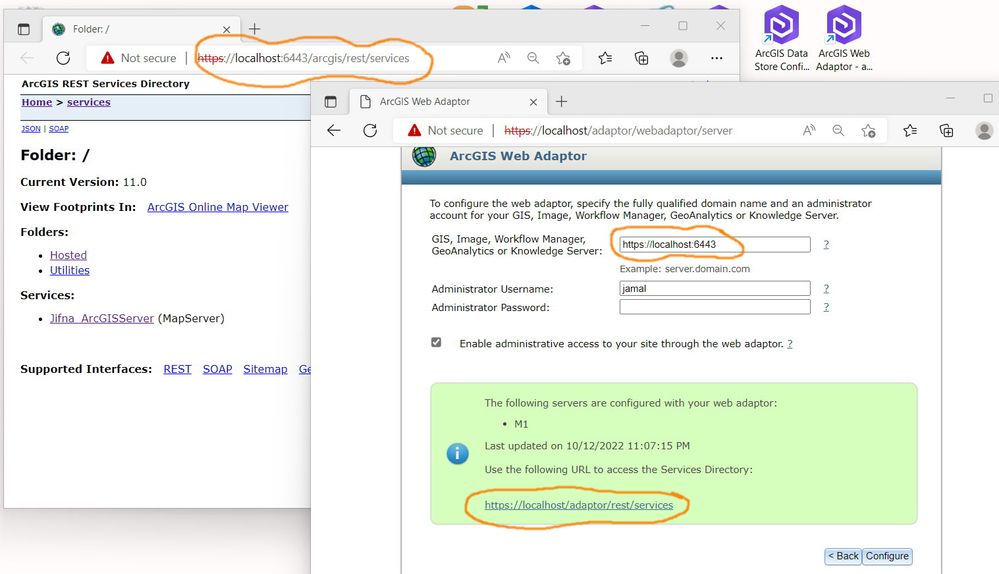Screen dimensions: 999x574
Task: Click the Configure button
Action: point(887,556)
